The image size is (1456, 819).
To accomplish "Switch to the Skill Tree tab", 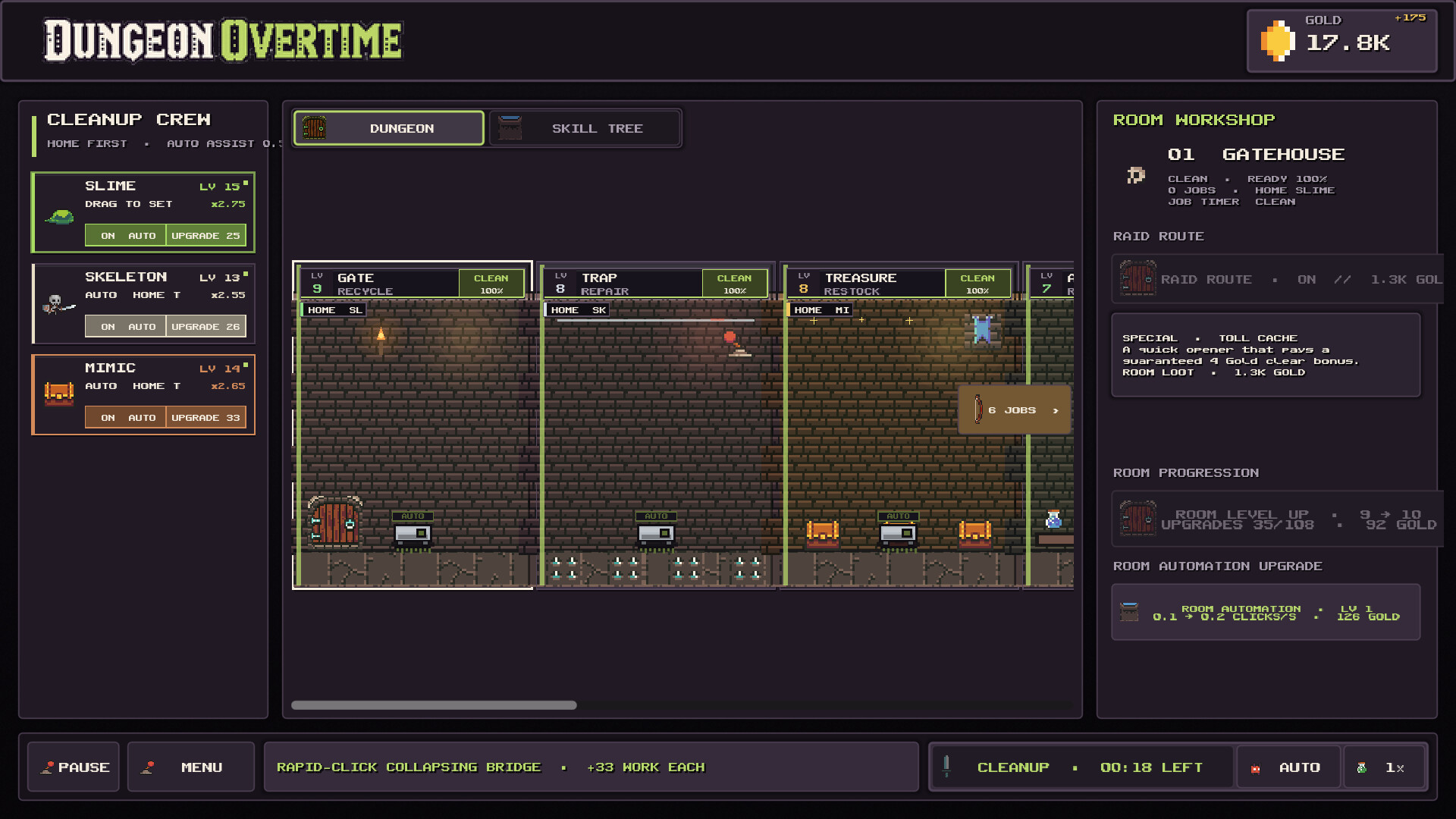I will (x=585, y=128).
